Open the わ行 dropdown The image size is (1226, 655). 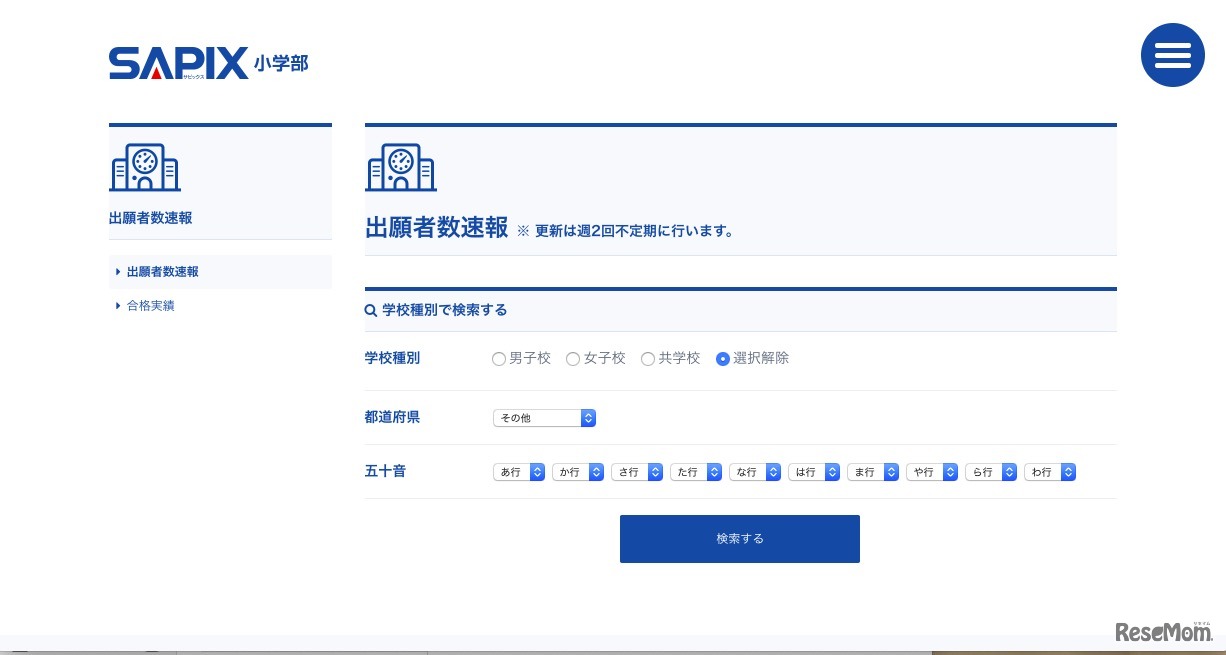pos(1050,472)
